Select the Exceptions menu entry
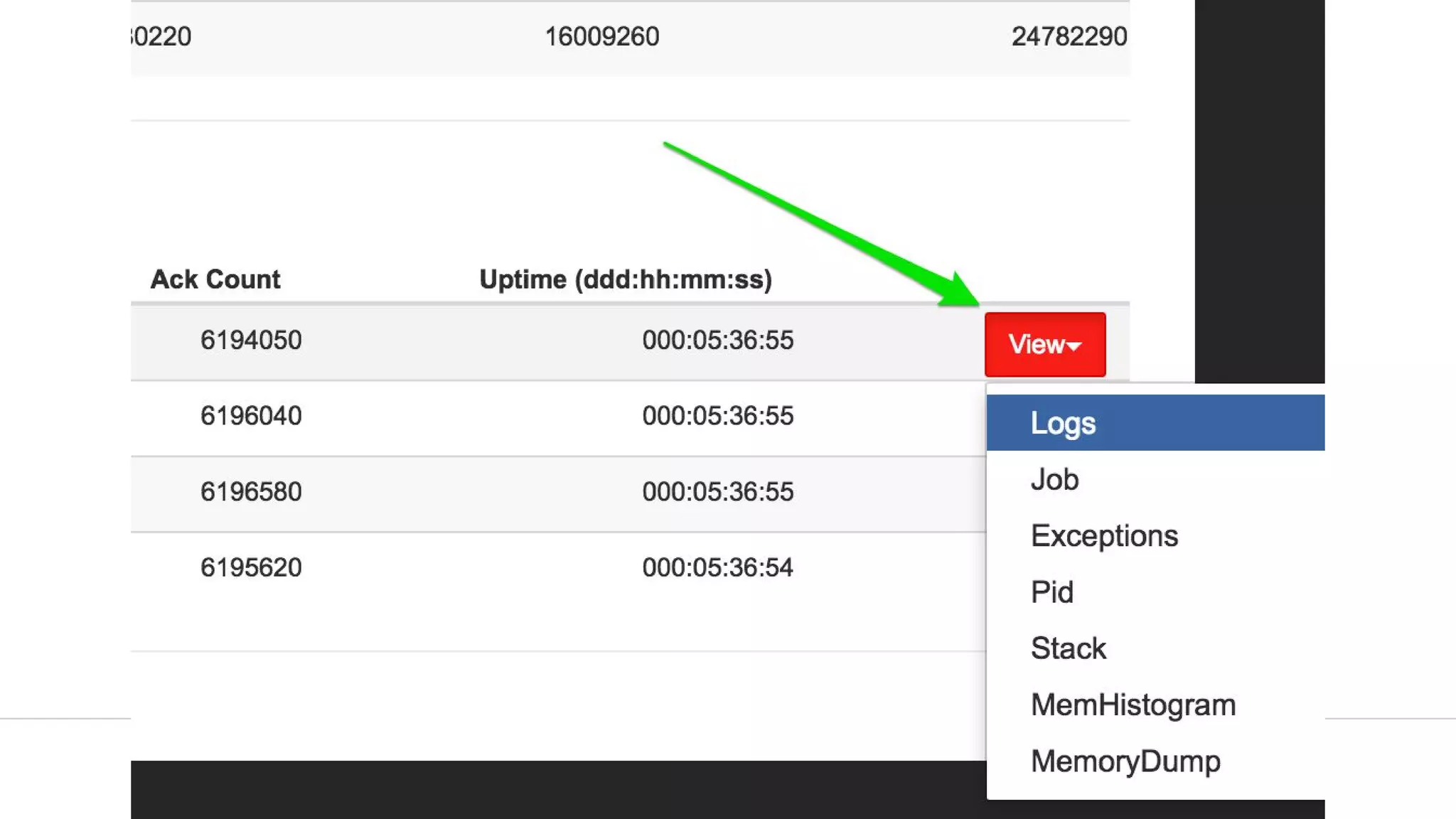Viewport: 1456px width, 819px height. [x=1104, y=535]
